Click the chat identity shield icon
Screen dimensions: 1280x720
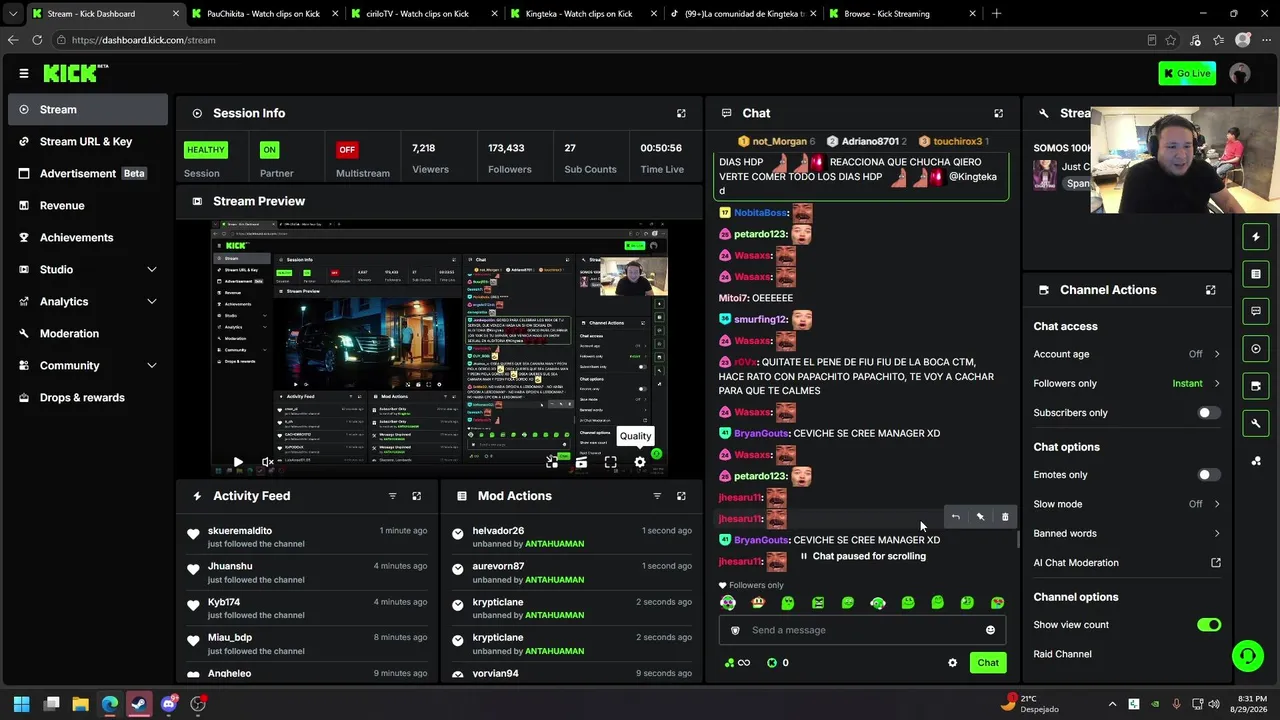point(735,630)
